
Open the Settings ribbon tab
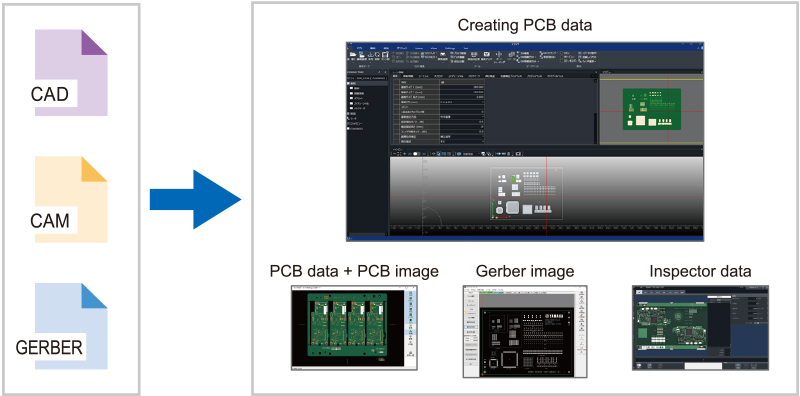tap(450, 48)
